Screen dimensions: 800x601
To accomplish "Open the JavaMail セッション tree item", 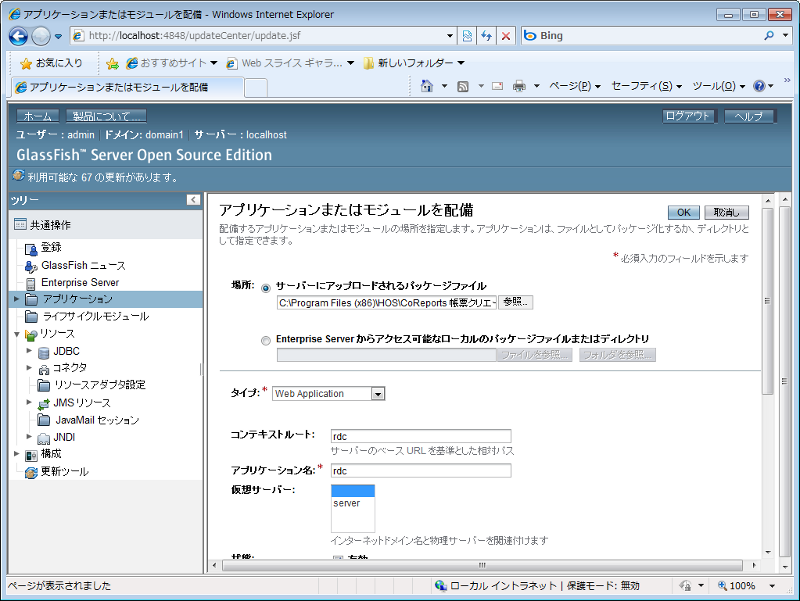I will (x=97, y=420).
